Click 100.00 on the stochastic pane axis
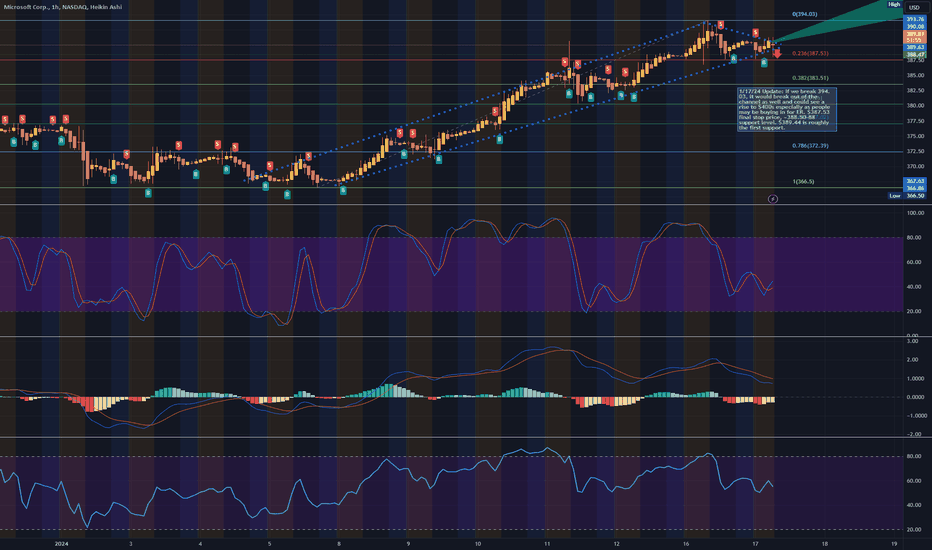The image size is (932, 550). 915,213
